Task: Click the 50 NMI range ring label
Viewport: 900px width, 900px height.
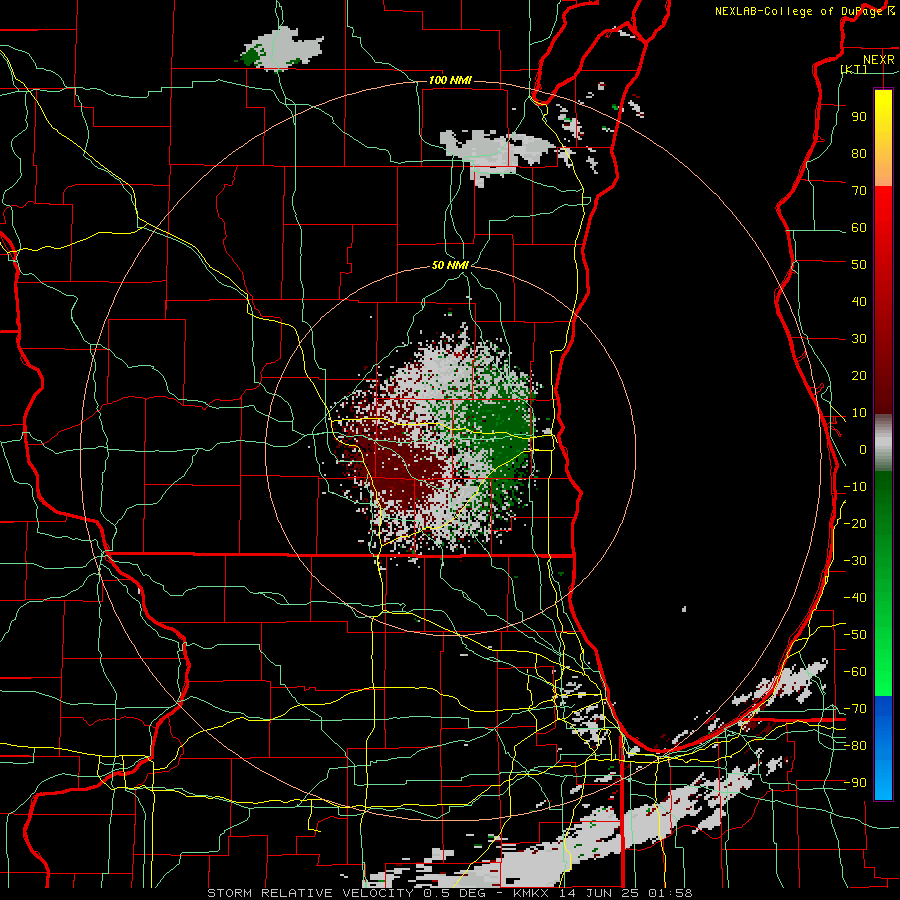Action: tap(450, 265)
